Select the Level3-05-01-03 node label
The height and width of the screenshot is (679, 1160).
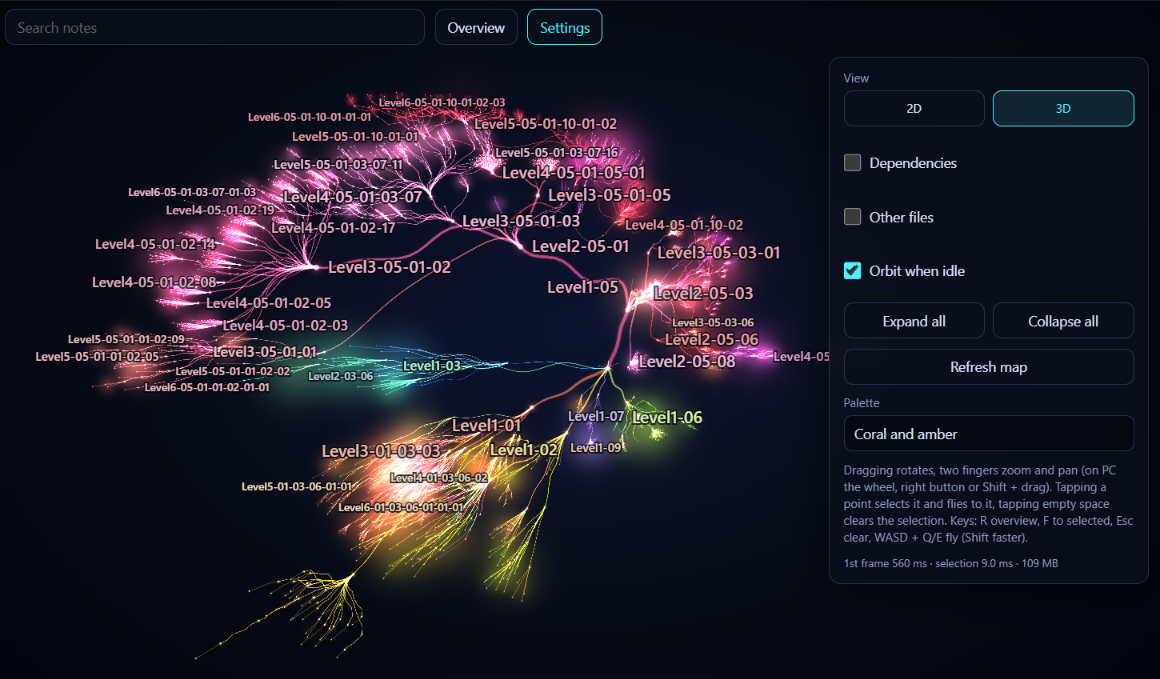[521, 221]
